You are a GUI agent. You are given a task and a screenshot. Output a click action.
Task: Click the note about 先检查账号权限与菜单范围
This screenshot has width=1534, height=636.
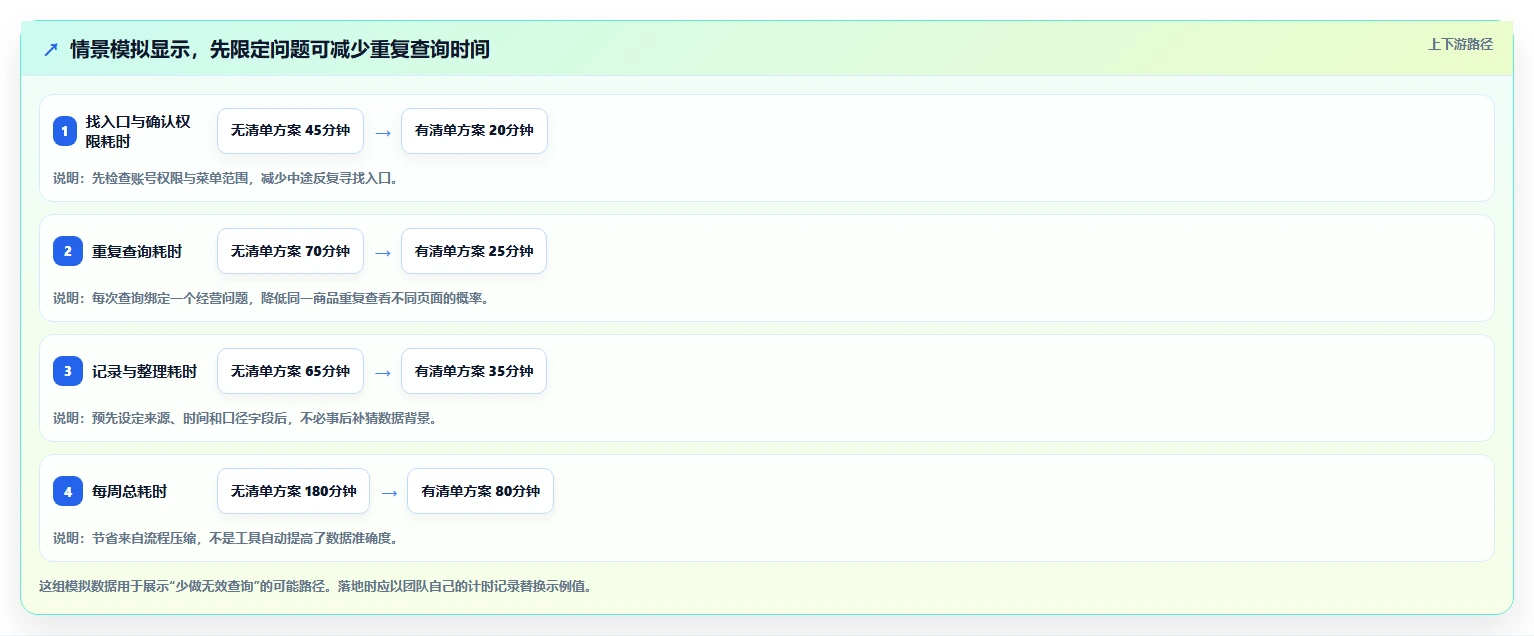pos(226,179)
